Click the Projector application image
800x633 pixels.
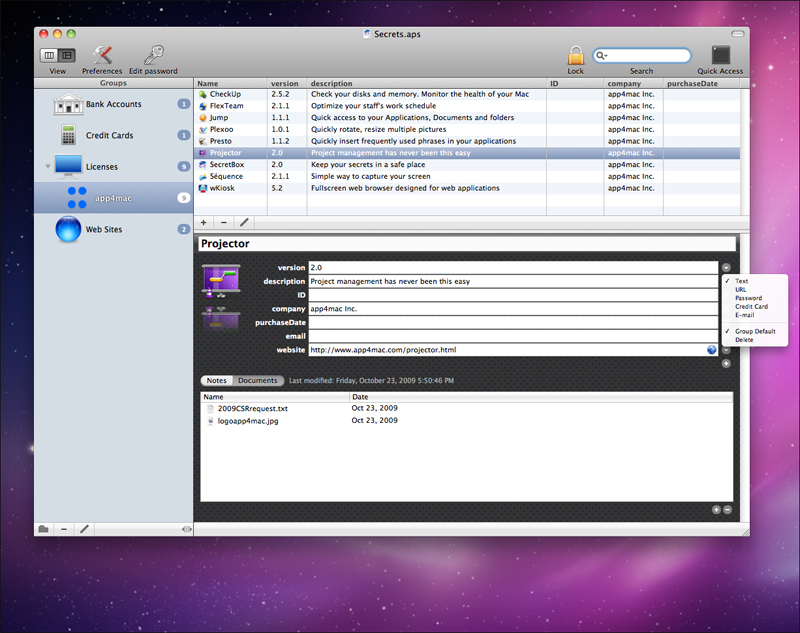pyautogui.click(x=221, y=280)
